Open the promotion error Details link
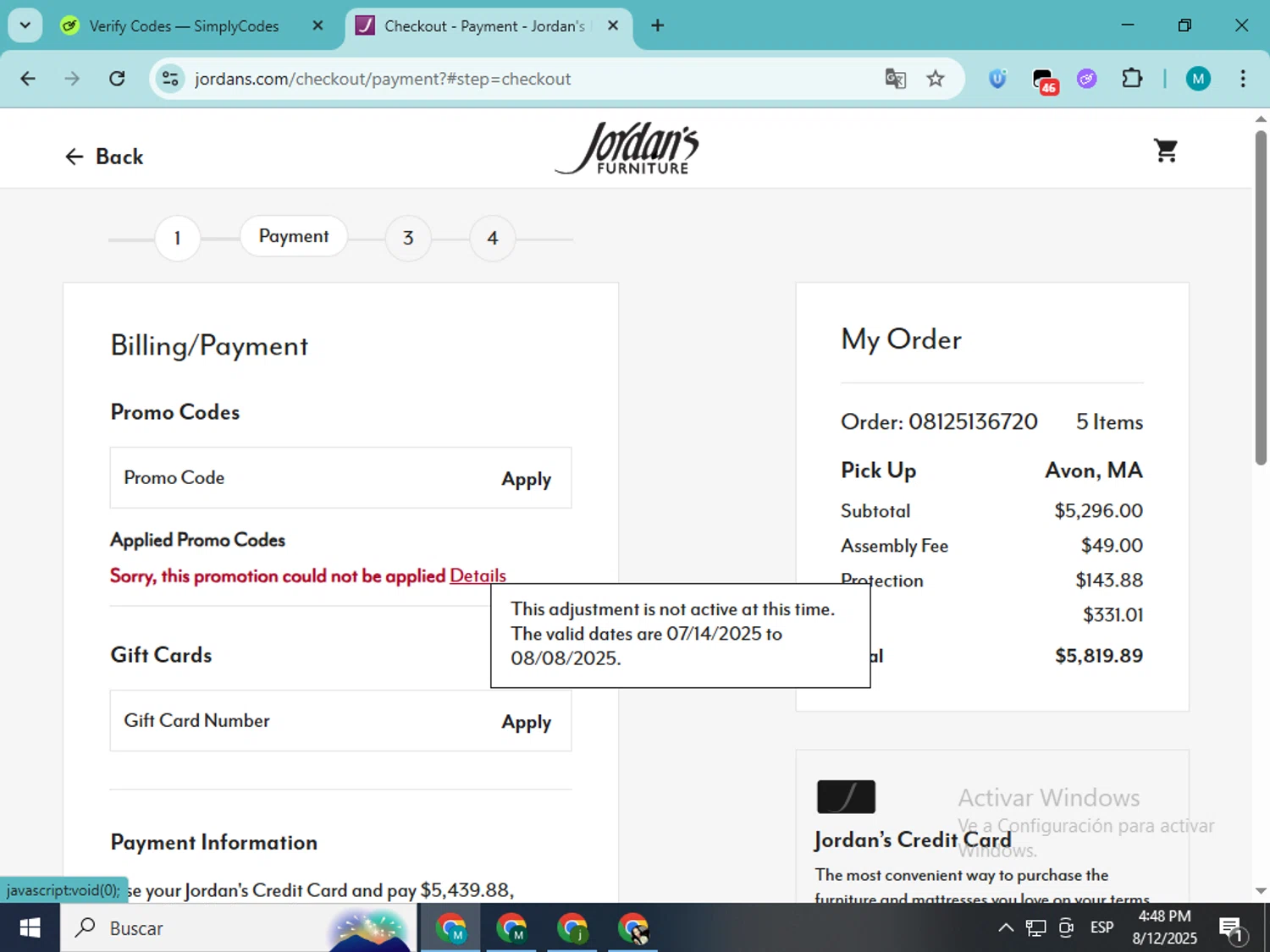The height and width of the screenshot is (952, 1270). click(x=478, y=575)
